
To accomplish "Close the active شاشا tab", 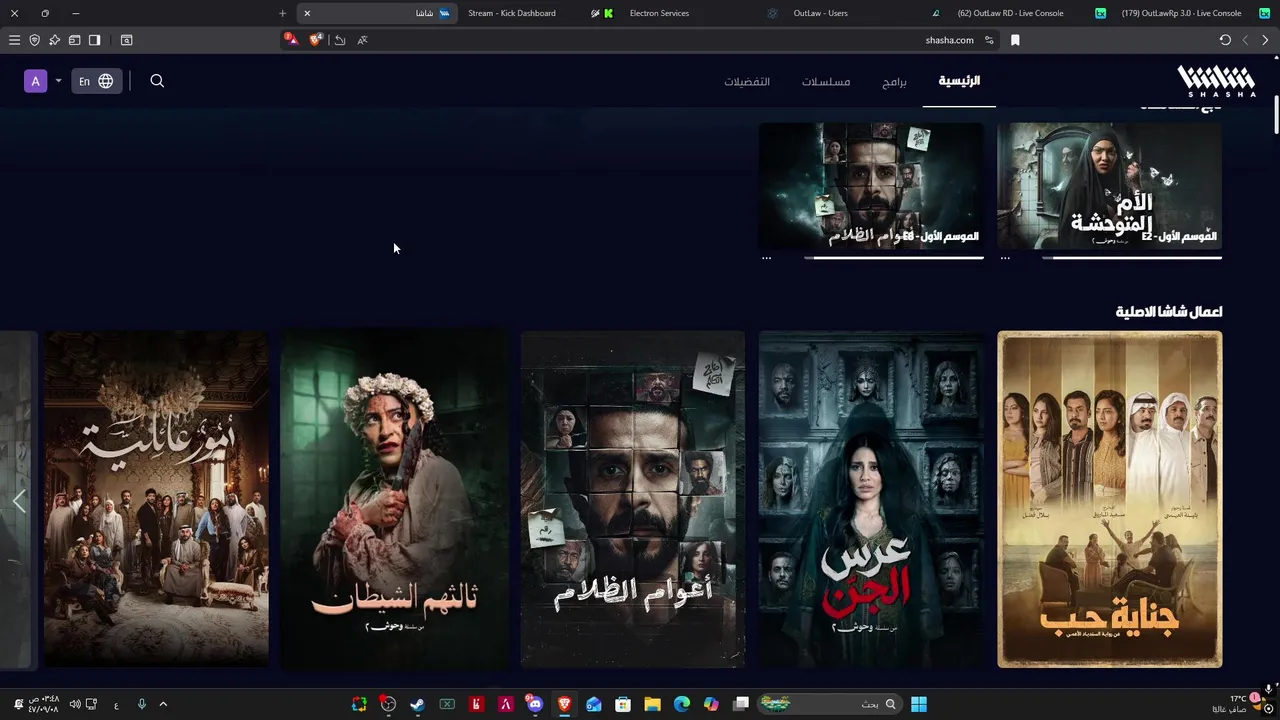I will (x=307, y=13).
